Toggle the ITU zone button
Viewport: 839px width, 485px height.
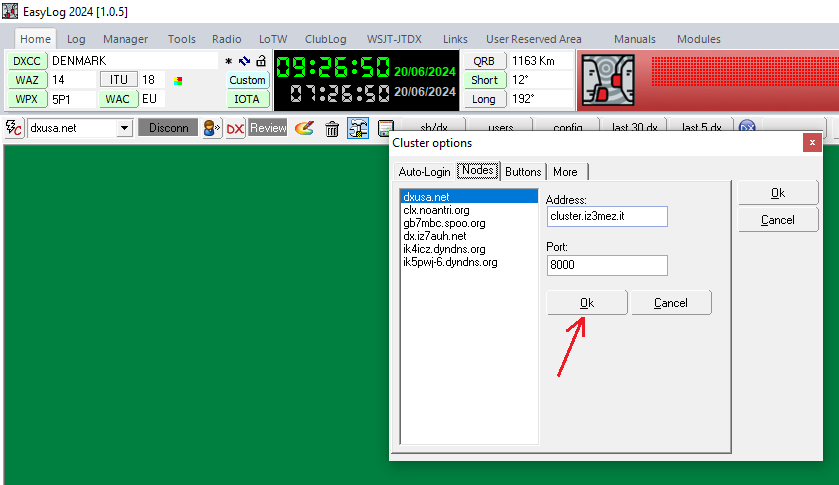click(117, 80)
